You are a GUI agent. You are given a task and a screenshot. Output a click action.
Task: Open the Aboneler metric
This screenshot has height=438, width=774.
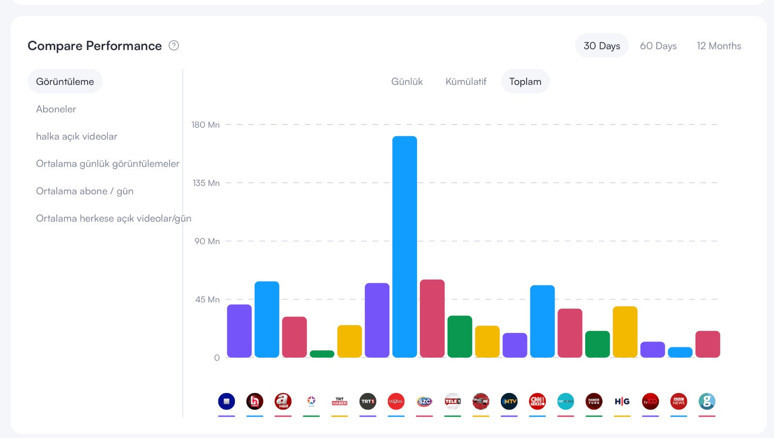56,109
